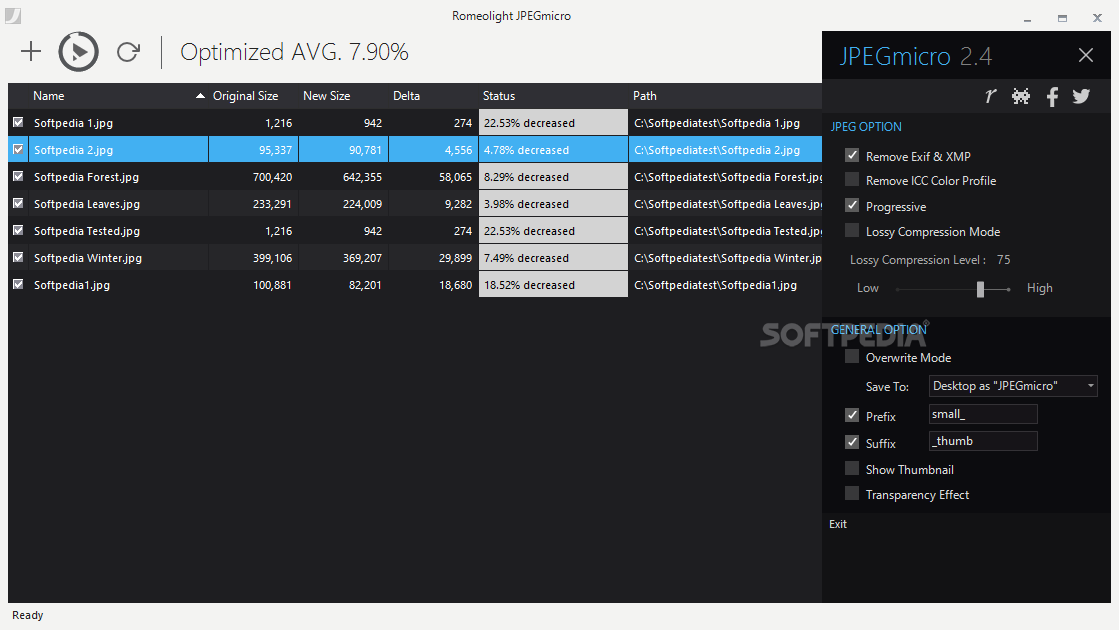The height and width of the screenshot is (630, 1119).
Task: Close the JPEGmicro 2.4 options panel
Action: coord(1085,55)
